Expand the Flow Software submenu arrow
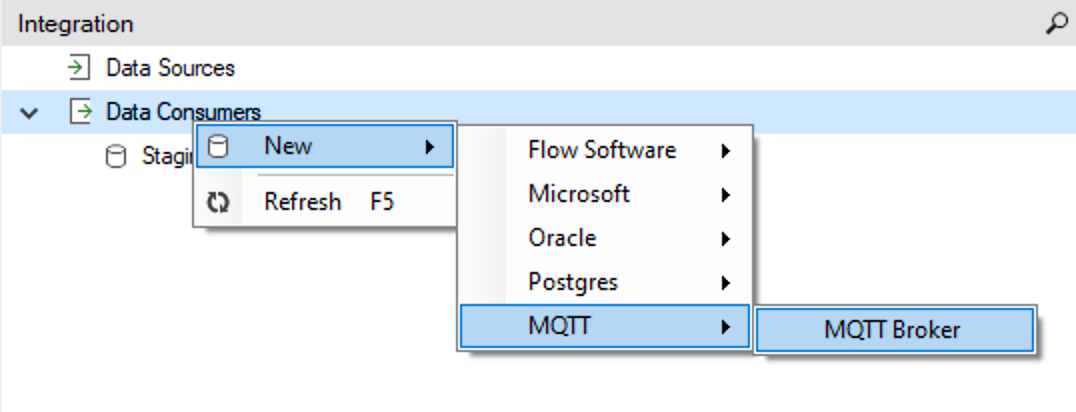Image resolution: width=1076 pixels, height=412 pixels. coord(725,151)
